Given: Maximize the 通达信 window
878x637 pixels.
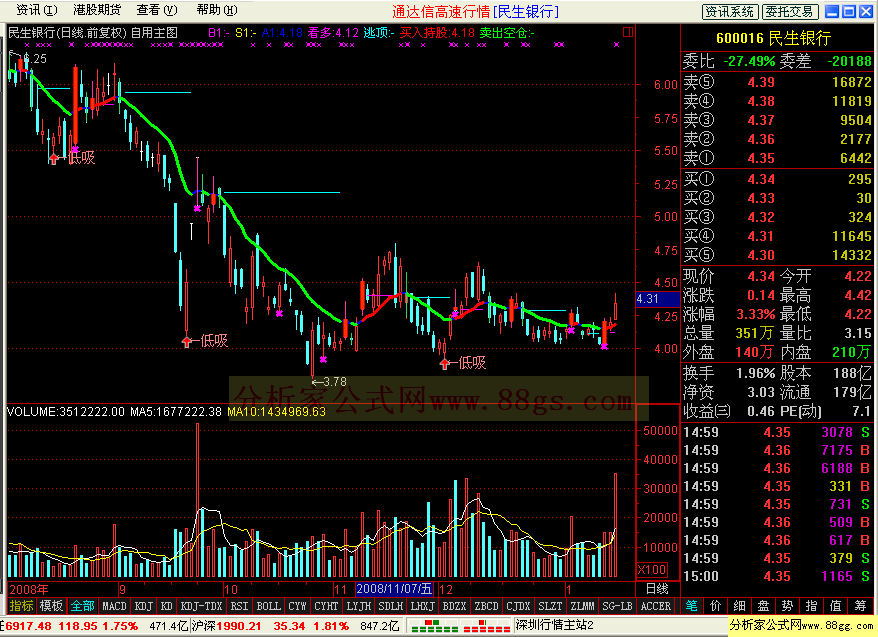Looking at the screenshot, I should [x=849, y=11].
